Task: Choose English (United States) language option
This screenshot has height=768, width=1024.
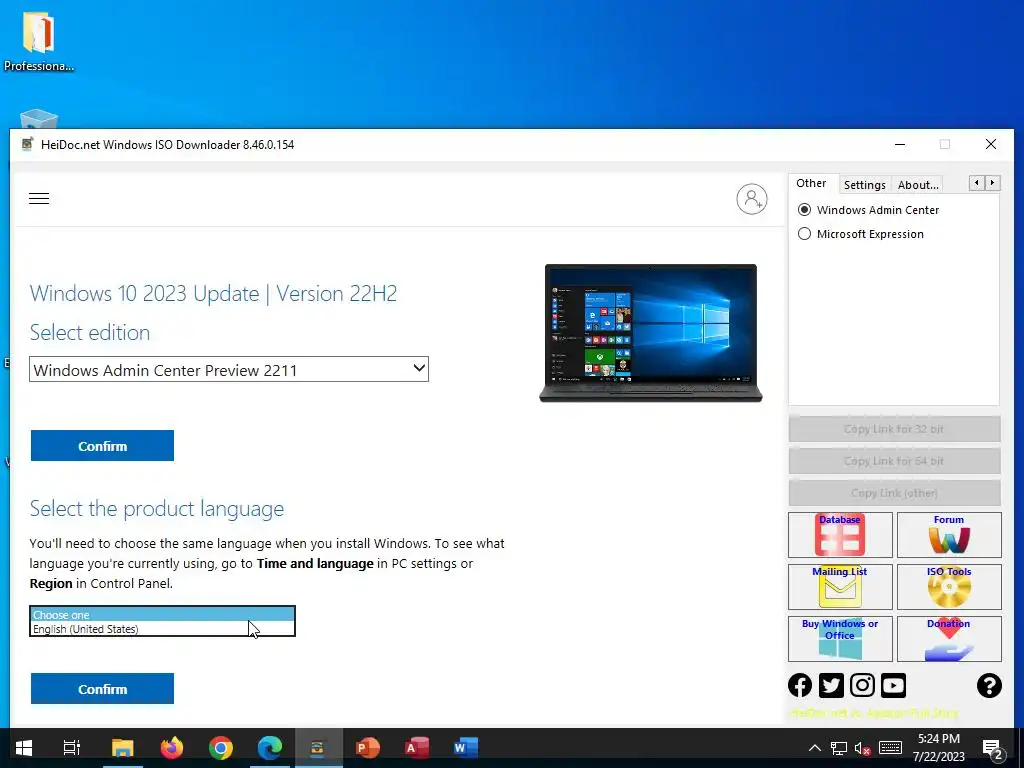Action: click(x=162, y=629)
